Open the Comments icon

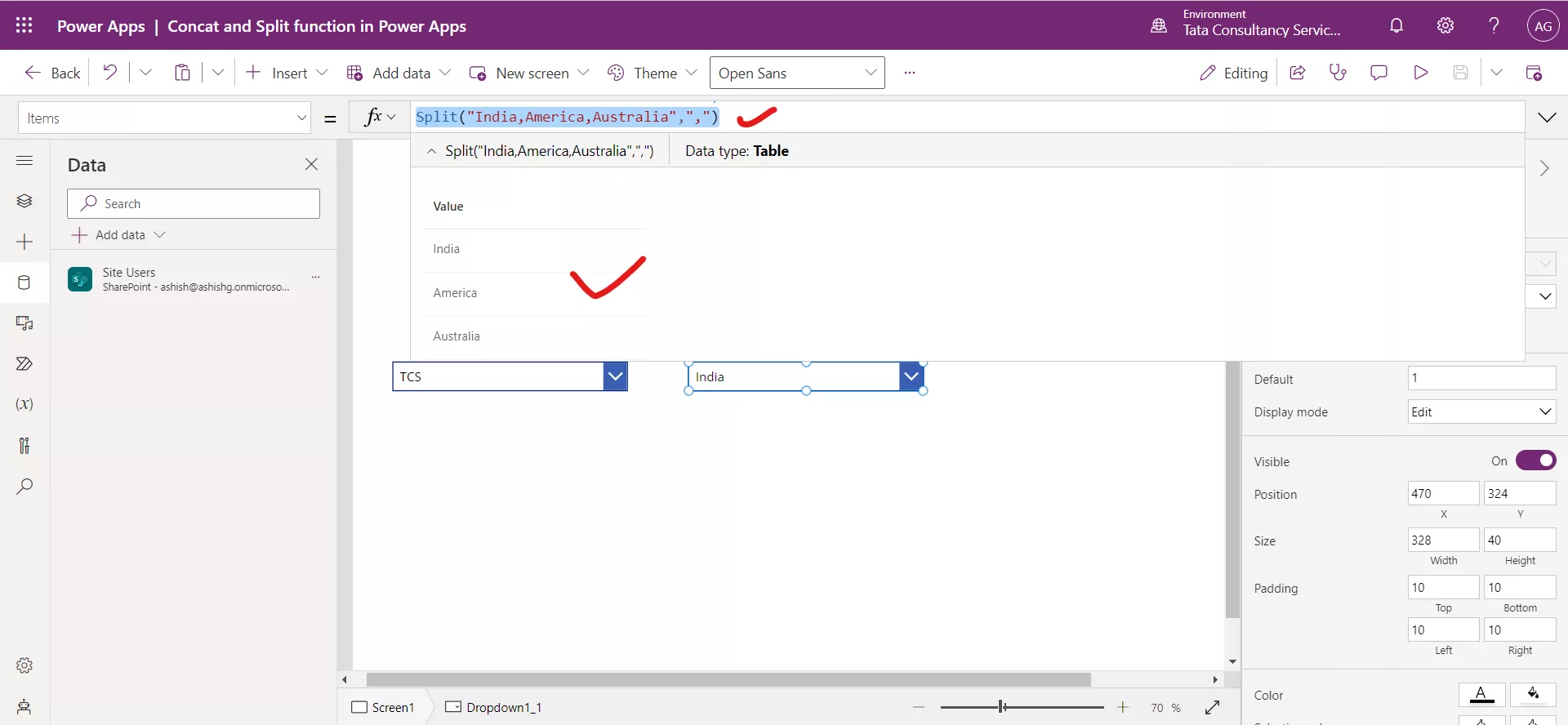(1379, 73)
